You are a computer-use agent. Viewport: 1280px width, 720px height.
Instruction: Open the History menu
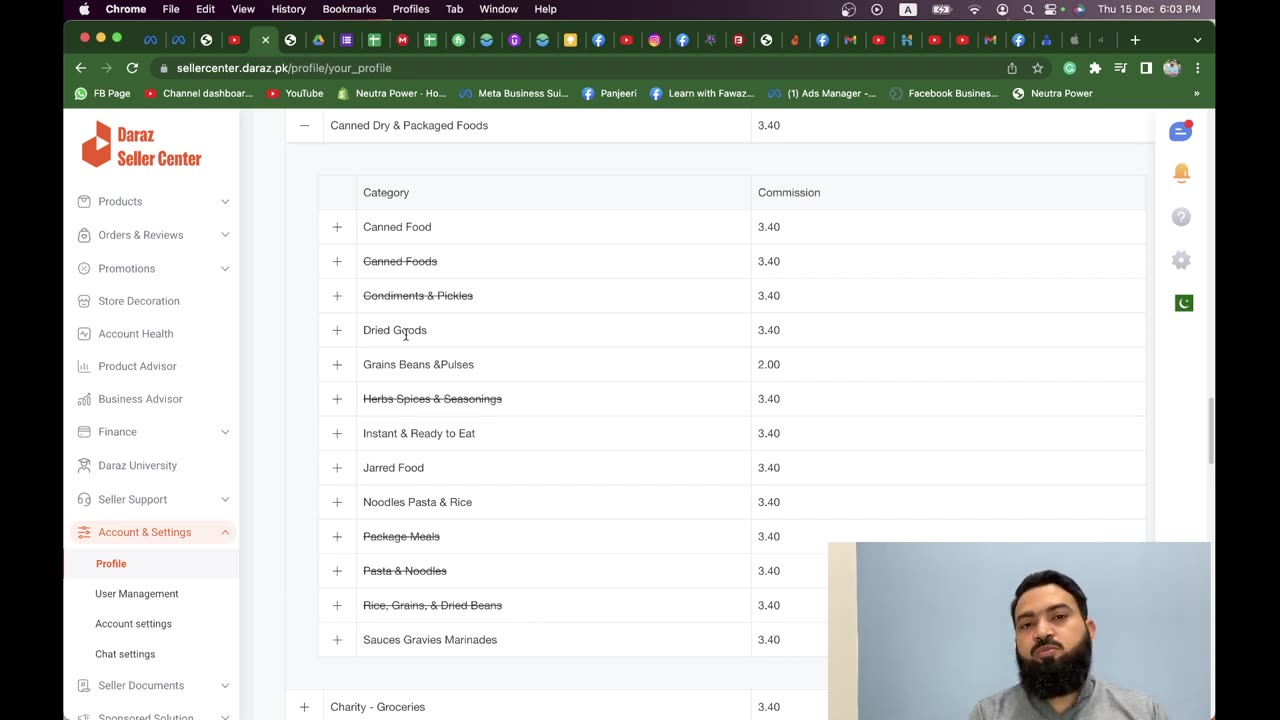288,9
